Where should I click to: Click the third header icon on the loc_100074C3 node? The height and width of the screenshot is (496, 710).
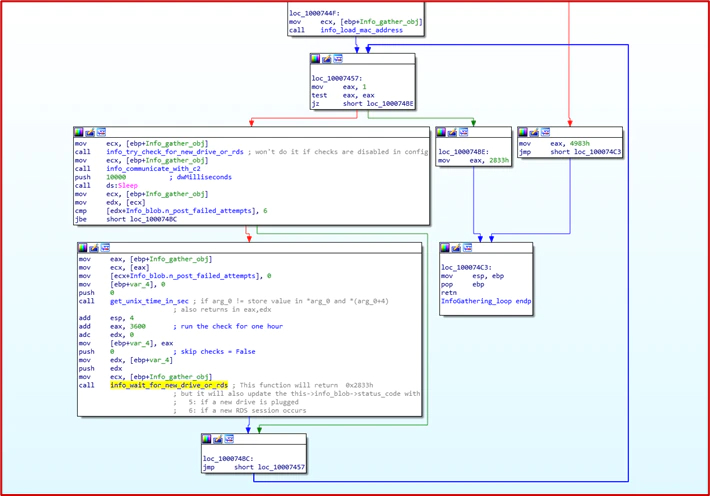(467, 247)
